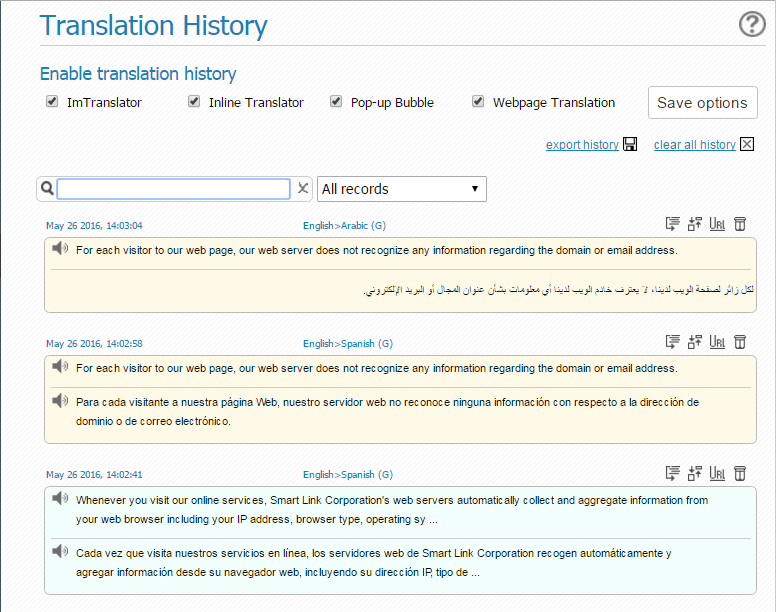The width and height of the screenshot is (776, 612).
Task: Click the boxed X icon beside clear all history
Action: coord(747,144)
